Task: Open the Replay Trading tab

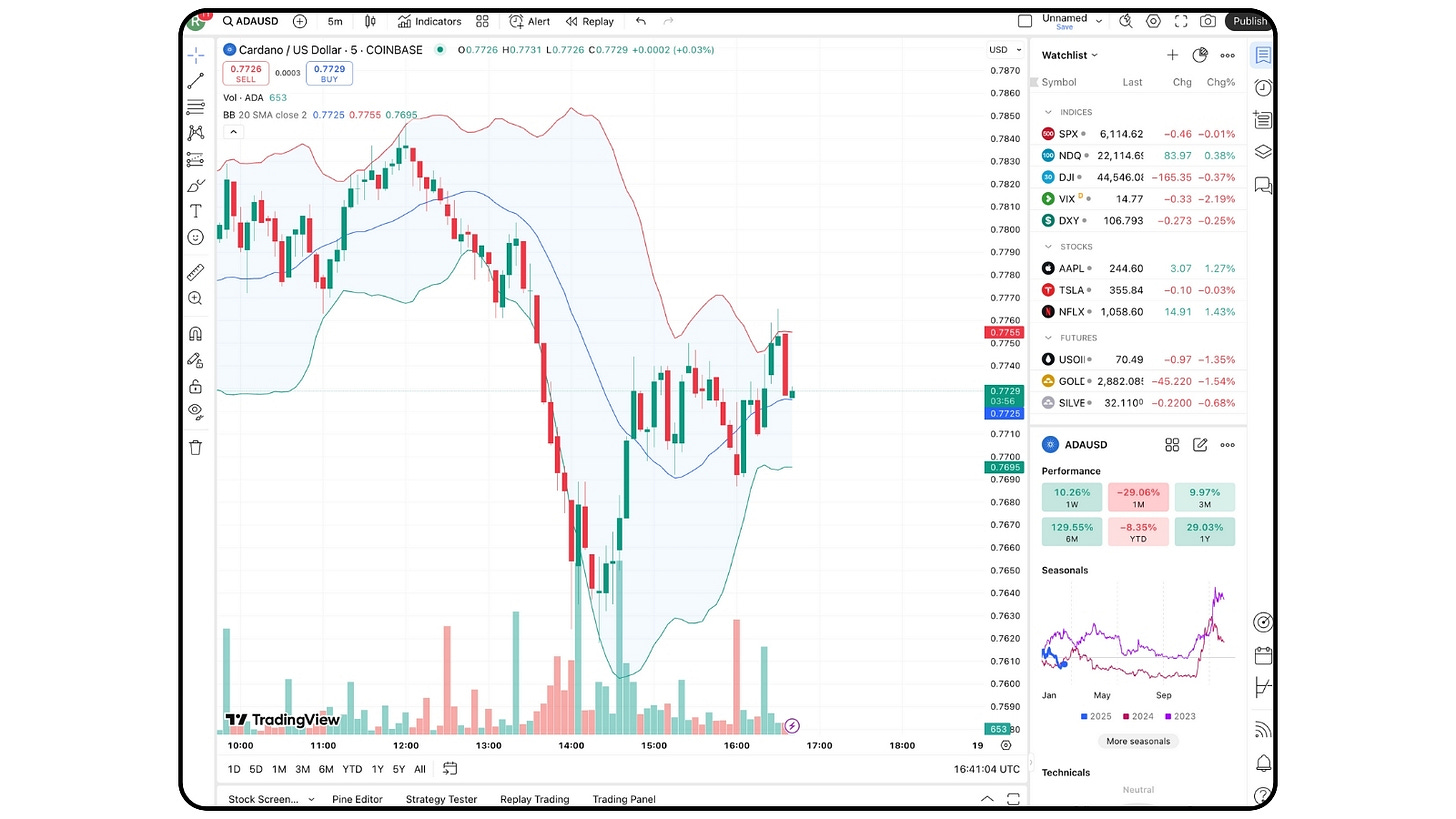Action: pos(534,799)
